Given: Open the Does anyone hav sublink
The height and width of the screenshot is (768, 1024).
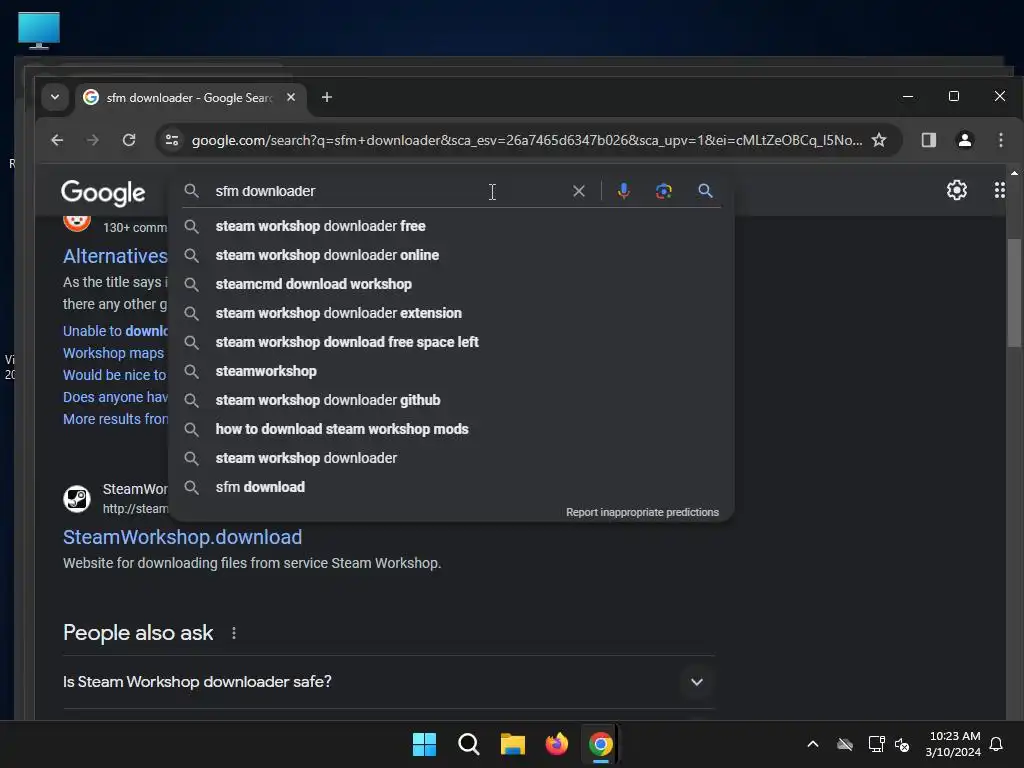Looking at the screenshot, I should point(115,397).
